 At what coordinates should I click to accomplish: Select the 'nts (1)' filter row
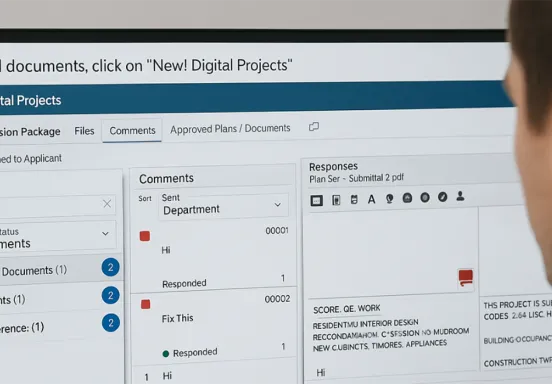61,296
